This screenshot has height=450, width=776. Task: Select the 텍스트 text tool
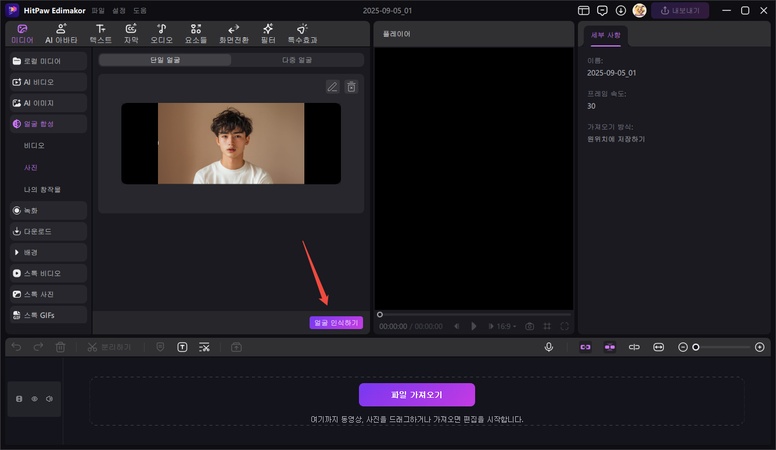point(100,34)
